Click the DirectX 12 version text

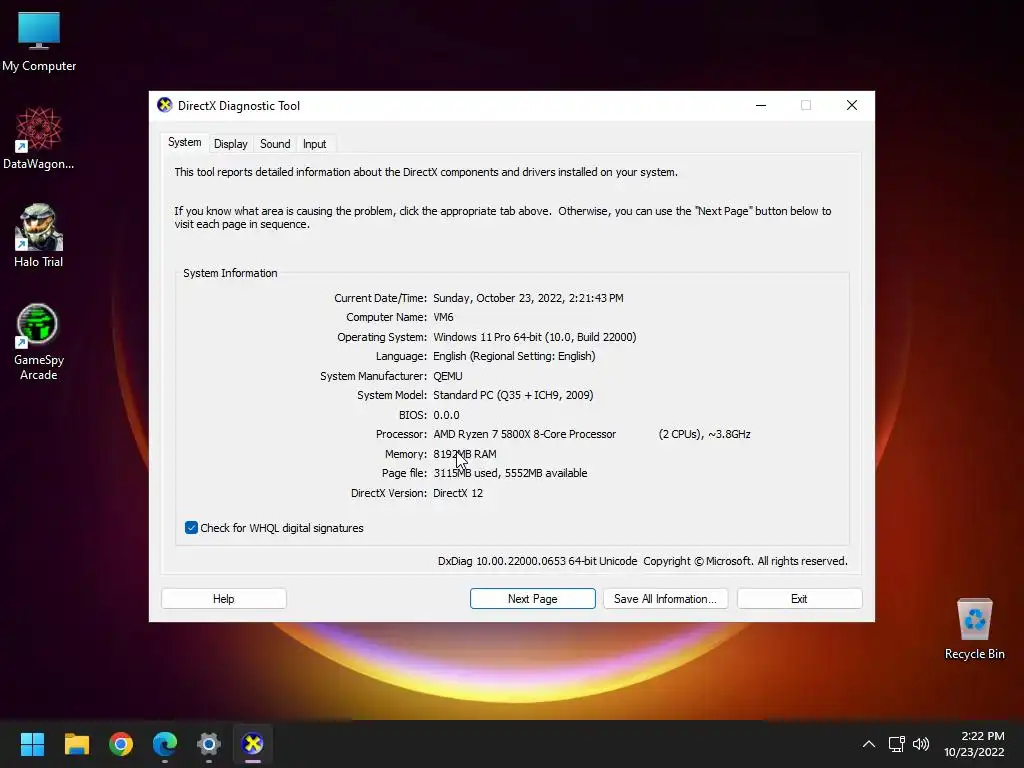point(458,493)
